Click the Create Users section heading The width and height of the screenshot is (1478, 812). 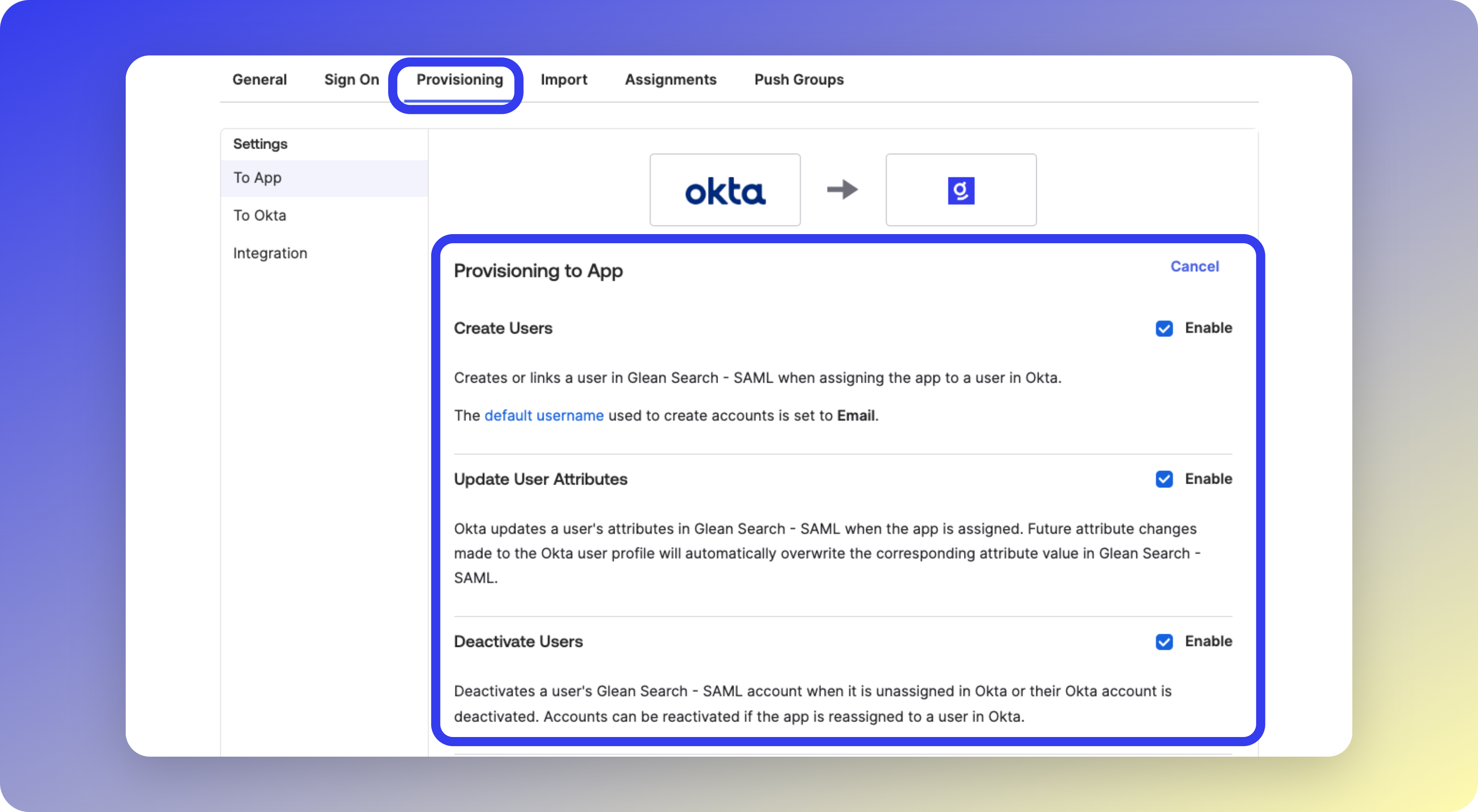503,329
